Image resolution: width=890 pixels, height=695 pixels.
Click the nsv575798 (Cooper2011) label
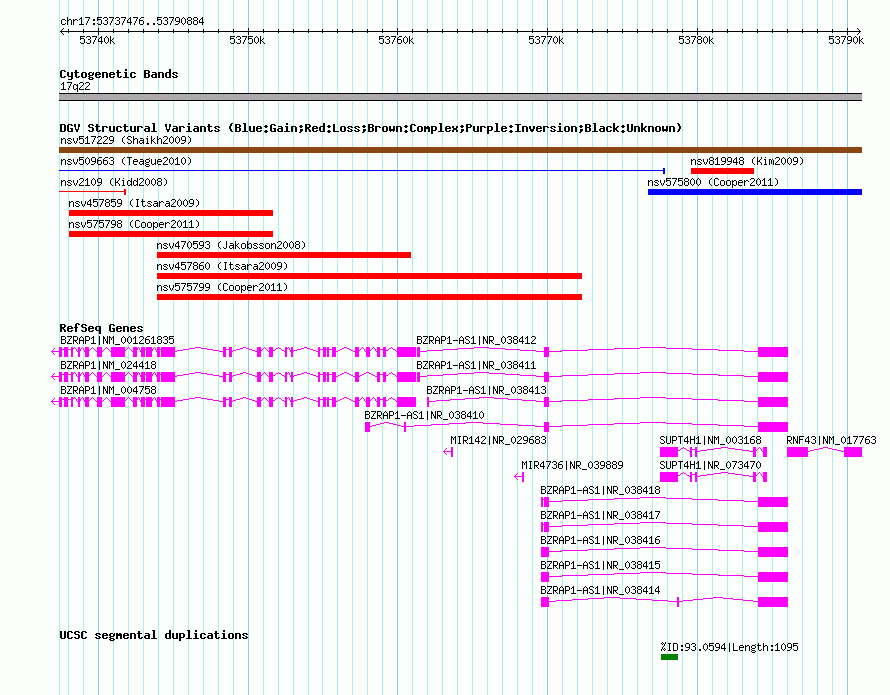pyautogui.click(x=134, y=224)
